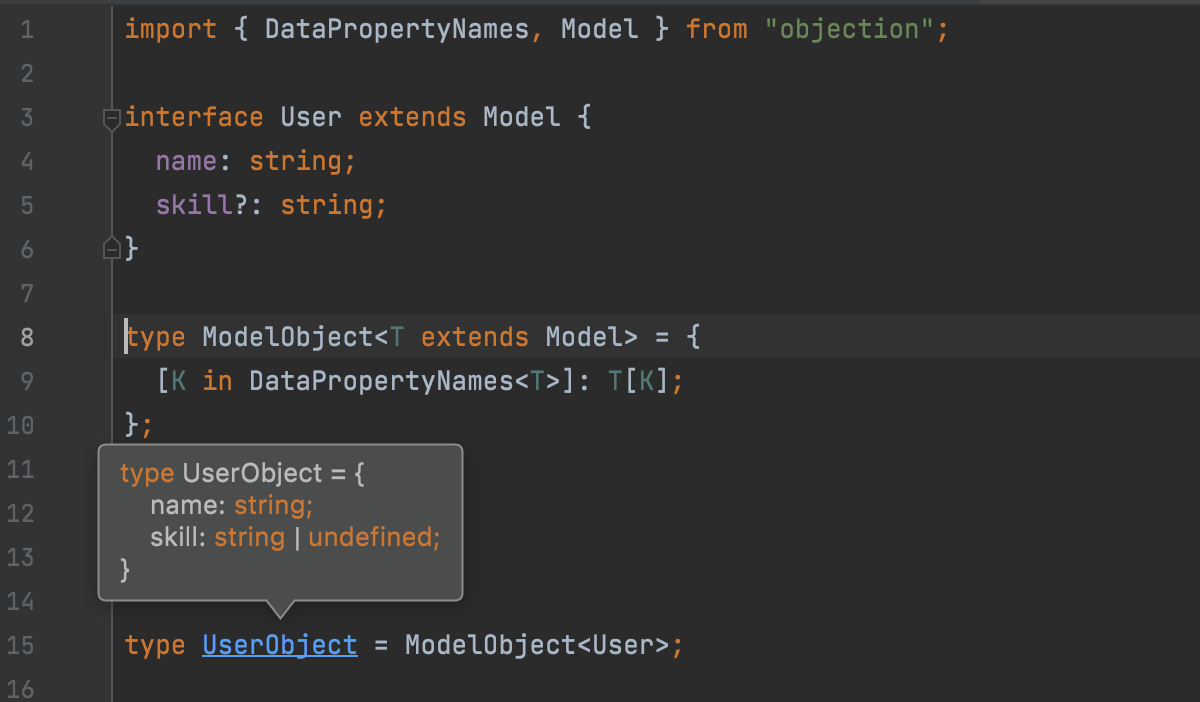The height and width of the screenshot is (702, 1200).
Task: Click the Model identifier after extends, line 3
Action: (x=521, y=118)
